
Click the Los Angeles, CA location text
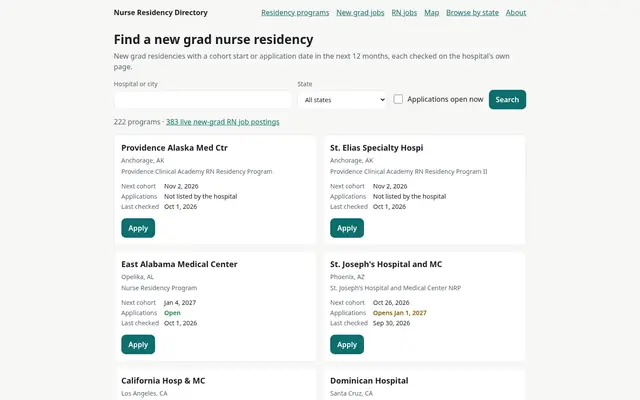click(144, 393)
